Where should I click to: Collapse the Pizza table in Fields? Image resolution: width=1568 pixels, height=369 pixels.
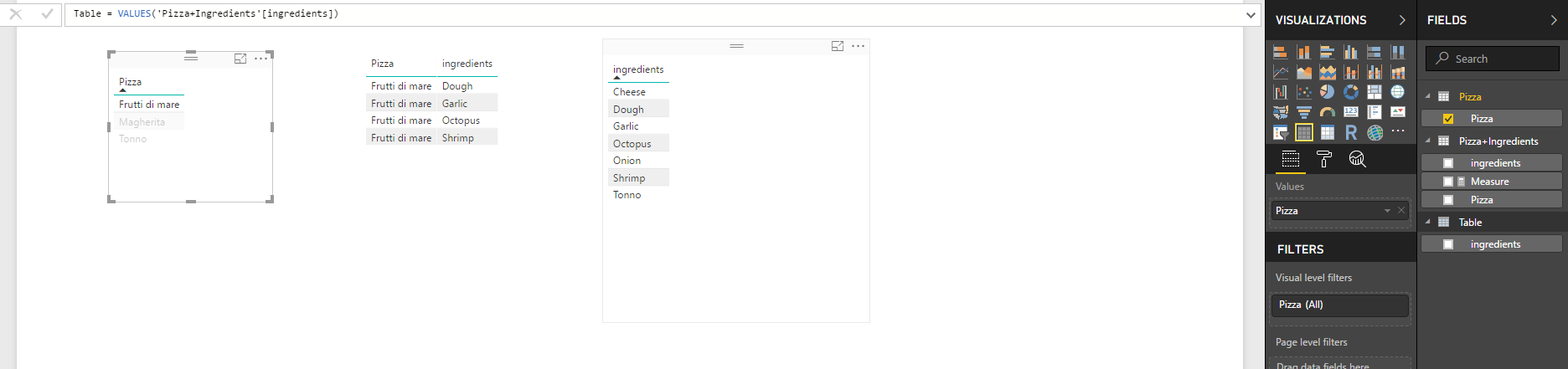pyautogui.click(x=1428, y=96)
